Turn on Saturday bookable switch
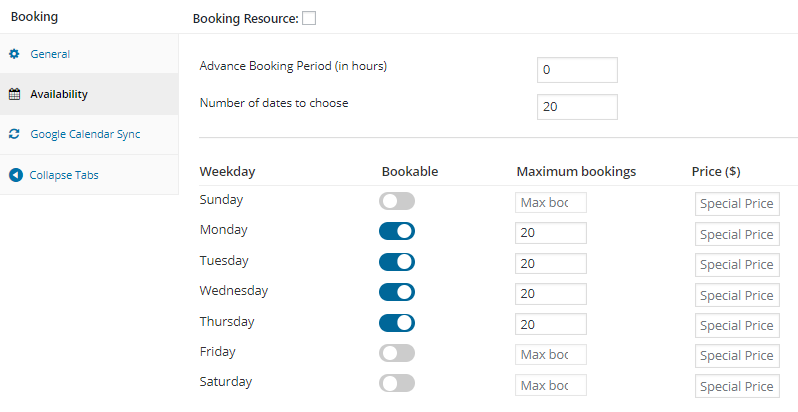Image resolution: width=798 pixels, height=412 pixels. coord(396,383)
